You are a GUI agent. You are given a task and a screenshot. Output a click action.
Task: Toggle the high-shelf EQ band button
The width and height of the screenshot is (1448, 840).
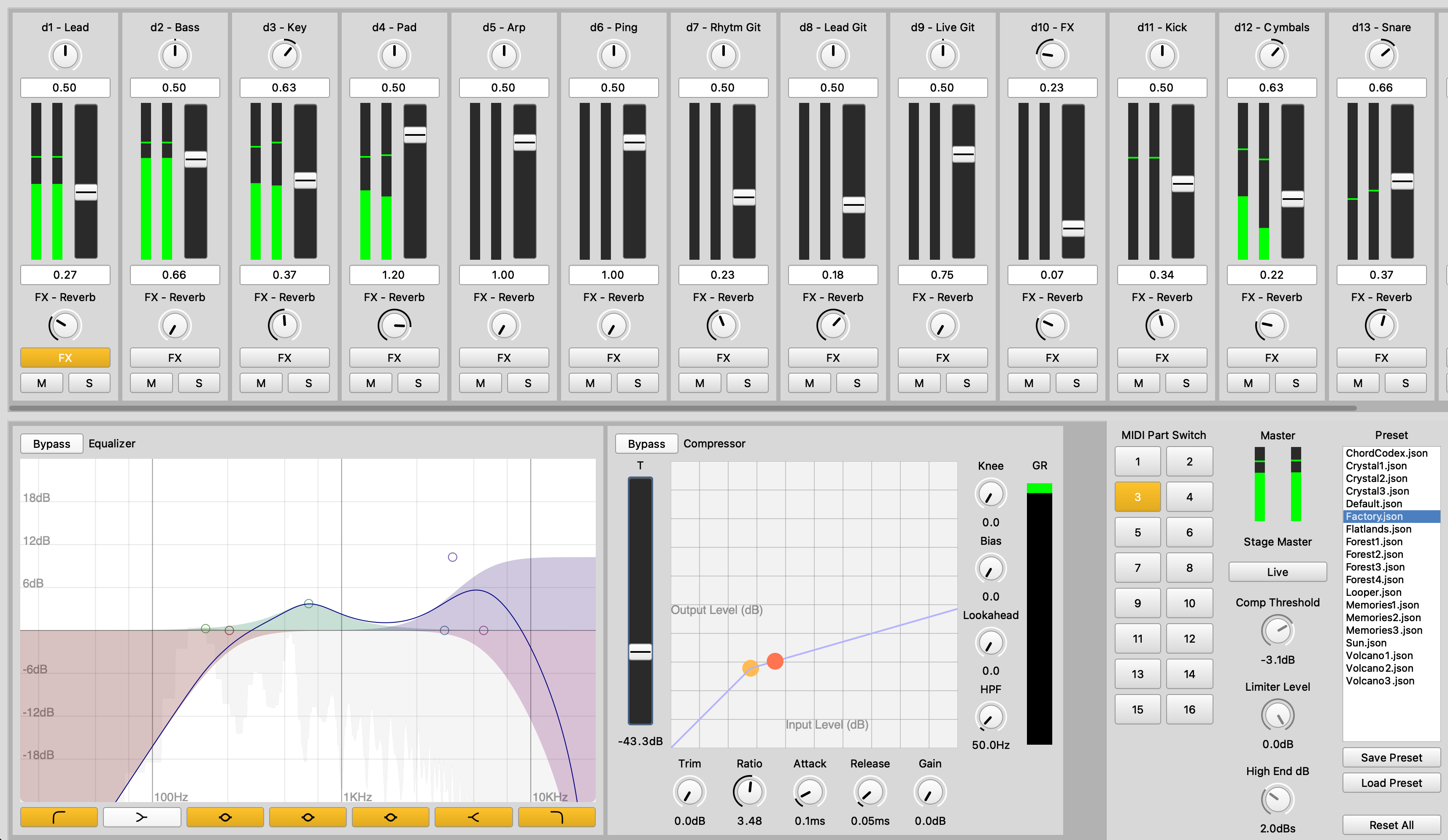click(x=473, y=817)
